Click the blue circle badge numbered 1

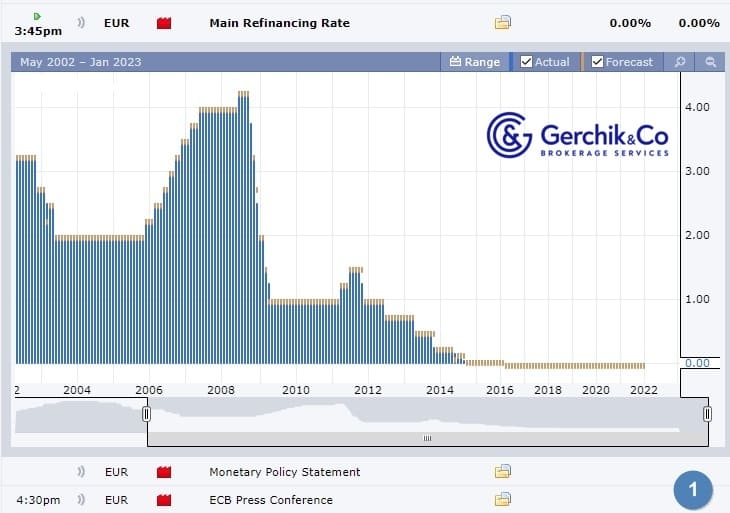click(x=693, y=490)
